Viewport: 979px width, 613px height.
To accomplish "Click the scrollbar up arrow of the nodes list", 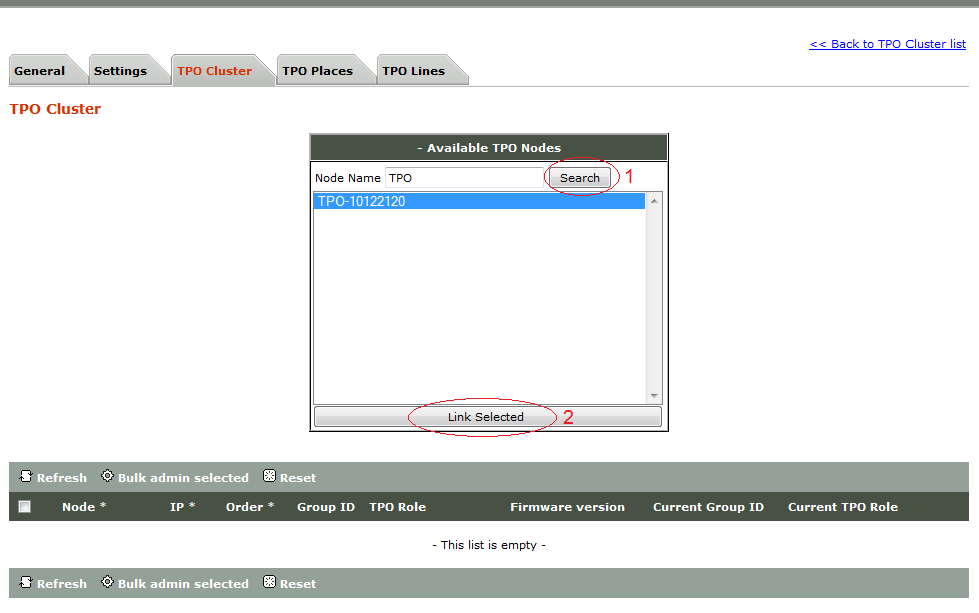I will (653, 199).
